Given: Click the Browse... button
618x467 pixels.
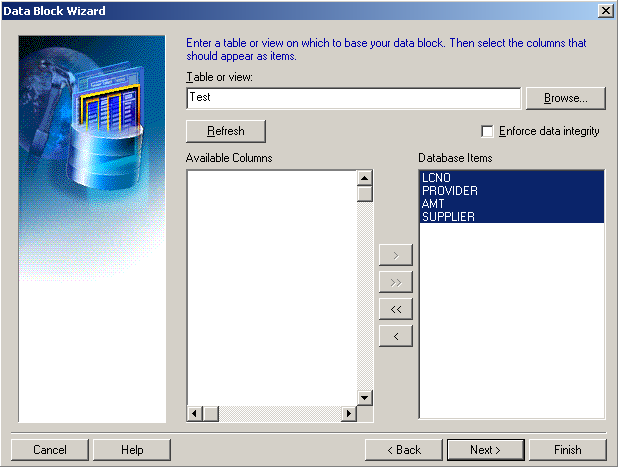Looking at the screenshot, I should (x=566, y=98).
